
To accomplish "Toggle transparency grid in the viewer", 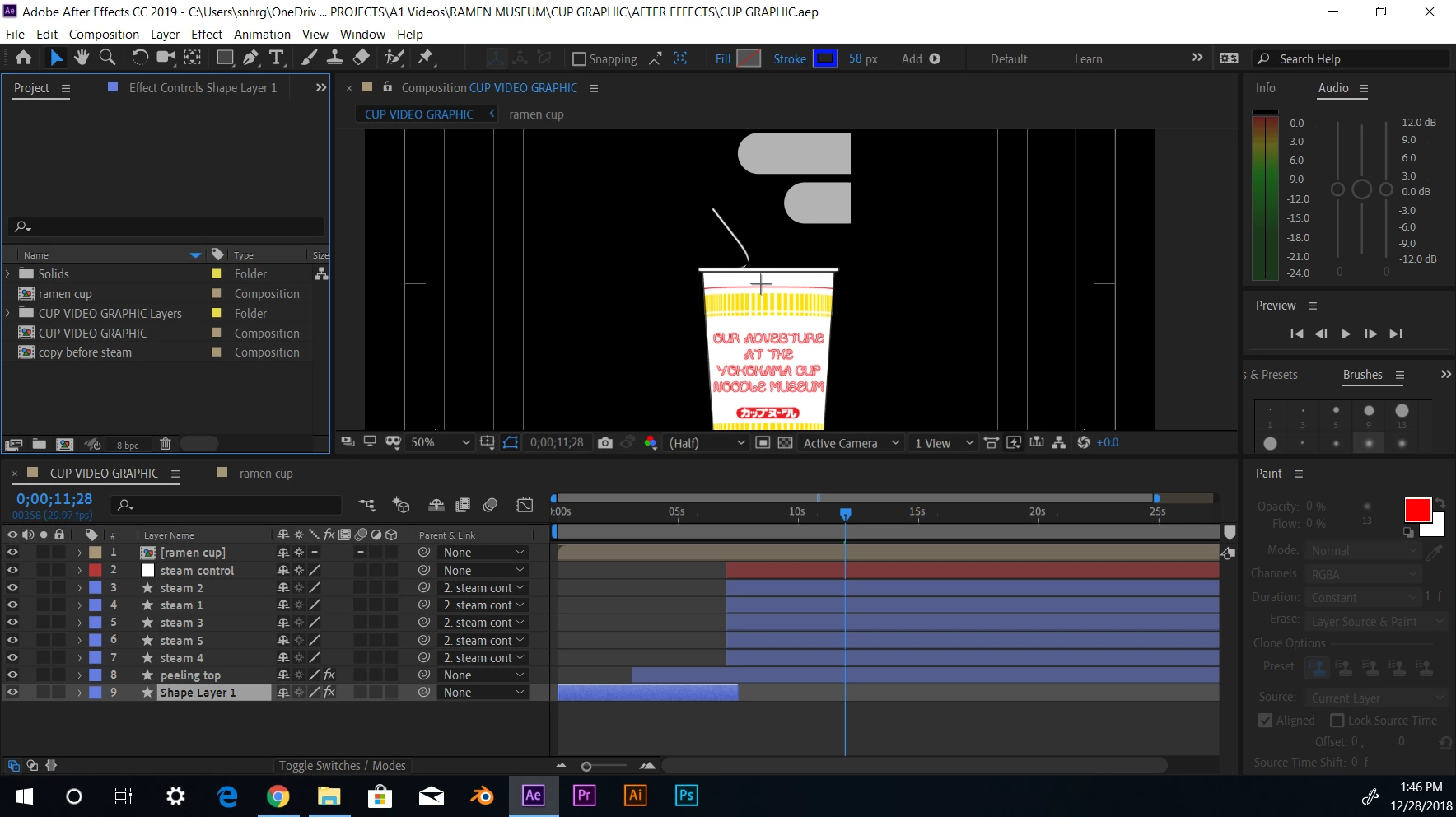I will tap(786, 443).
